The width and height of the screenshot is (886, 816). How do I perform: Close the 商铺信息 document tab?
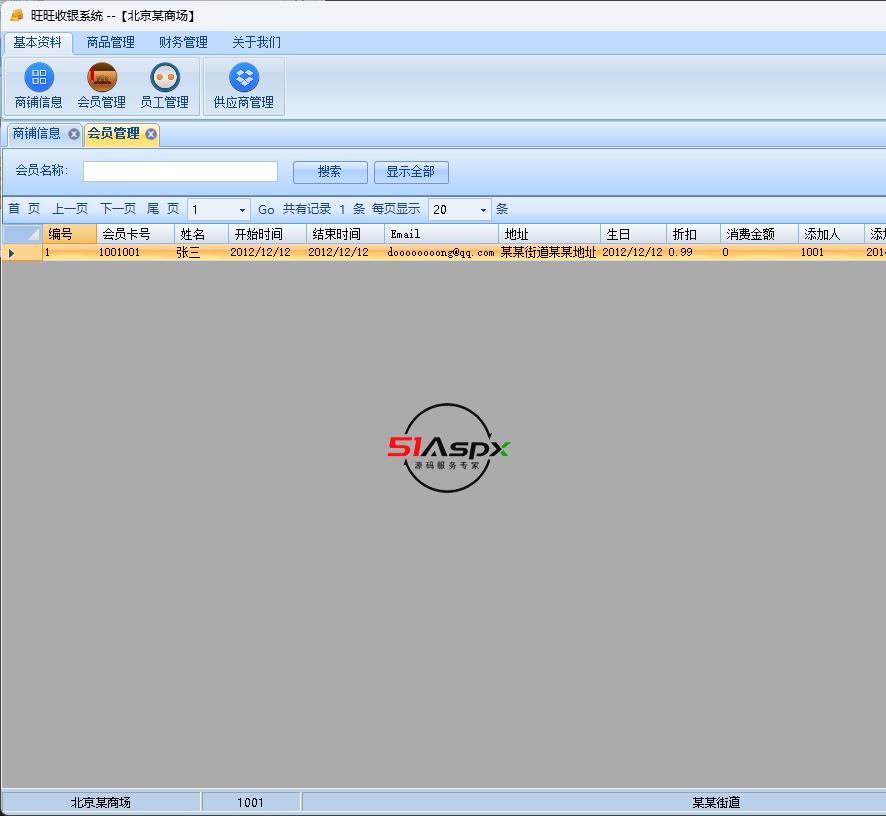pos(73,134)
